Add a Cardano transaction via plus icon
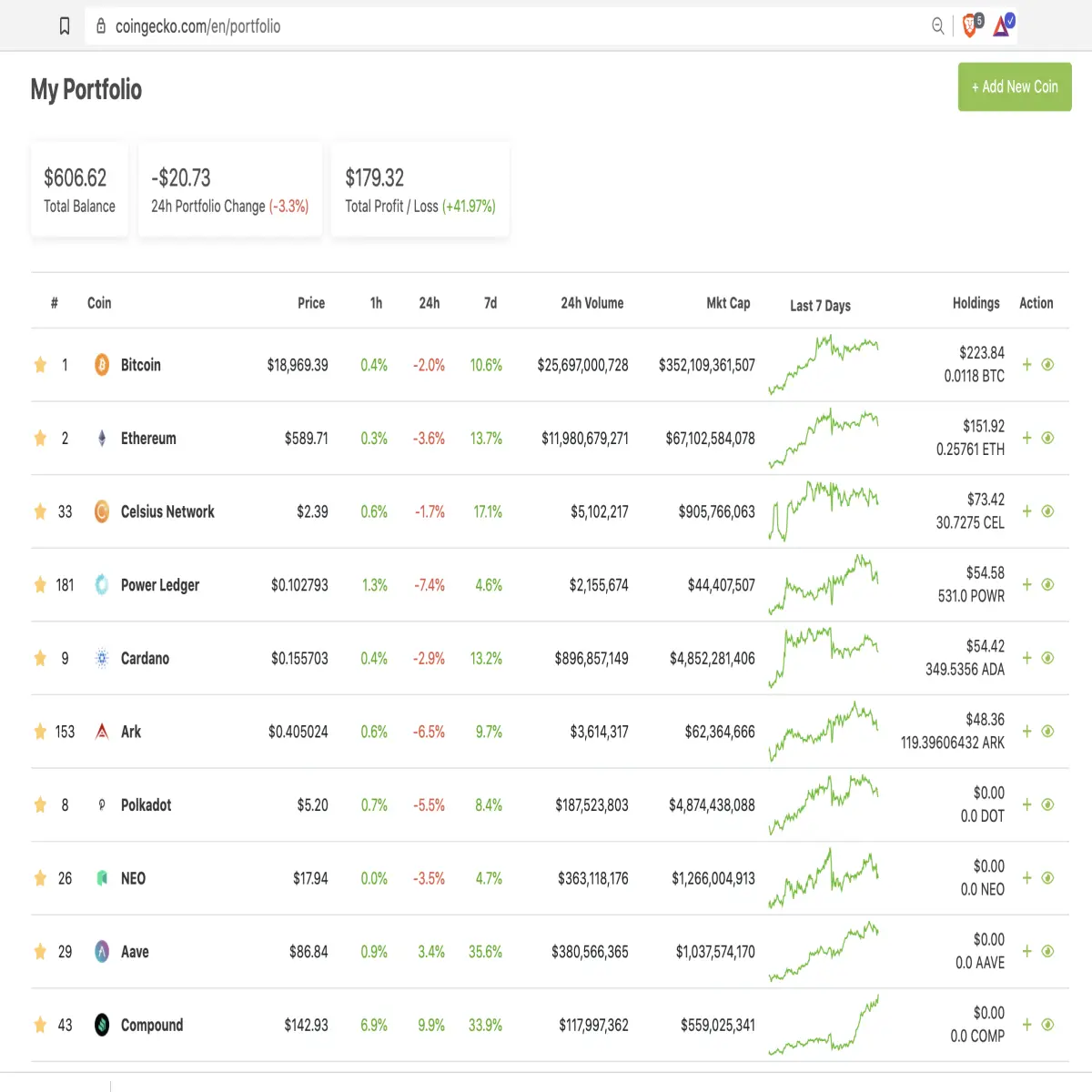The height and width of the screenshot is (1092, 1092). pos(1026,658)
